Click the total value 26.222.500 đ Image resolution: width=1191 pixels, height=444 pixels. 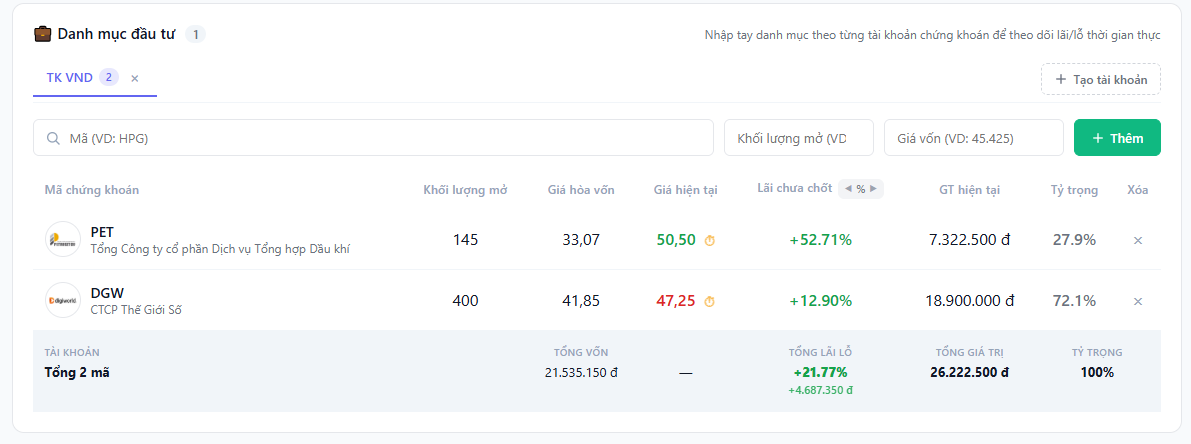969,373
